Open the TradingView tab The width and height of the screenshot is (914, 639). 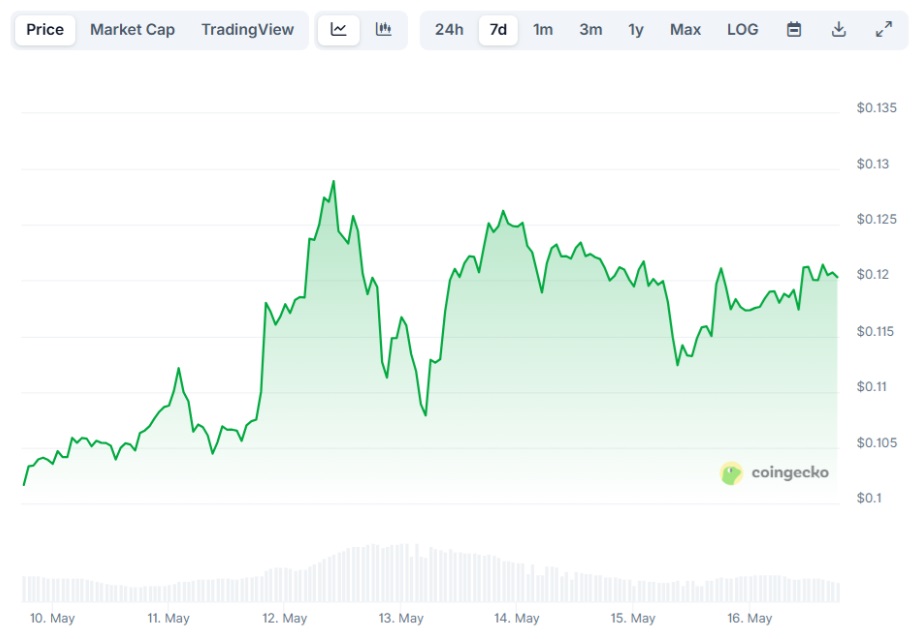coord(247,30)
